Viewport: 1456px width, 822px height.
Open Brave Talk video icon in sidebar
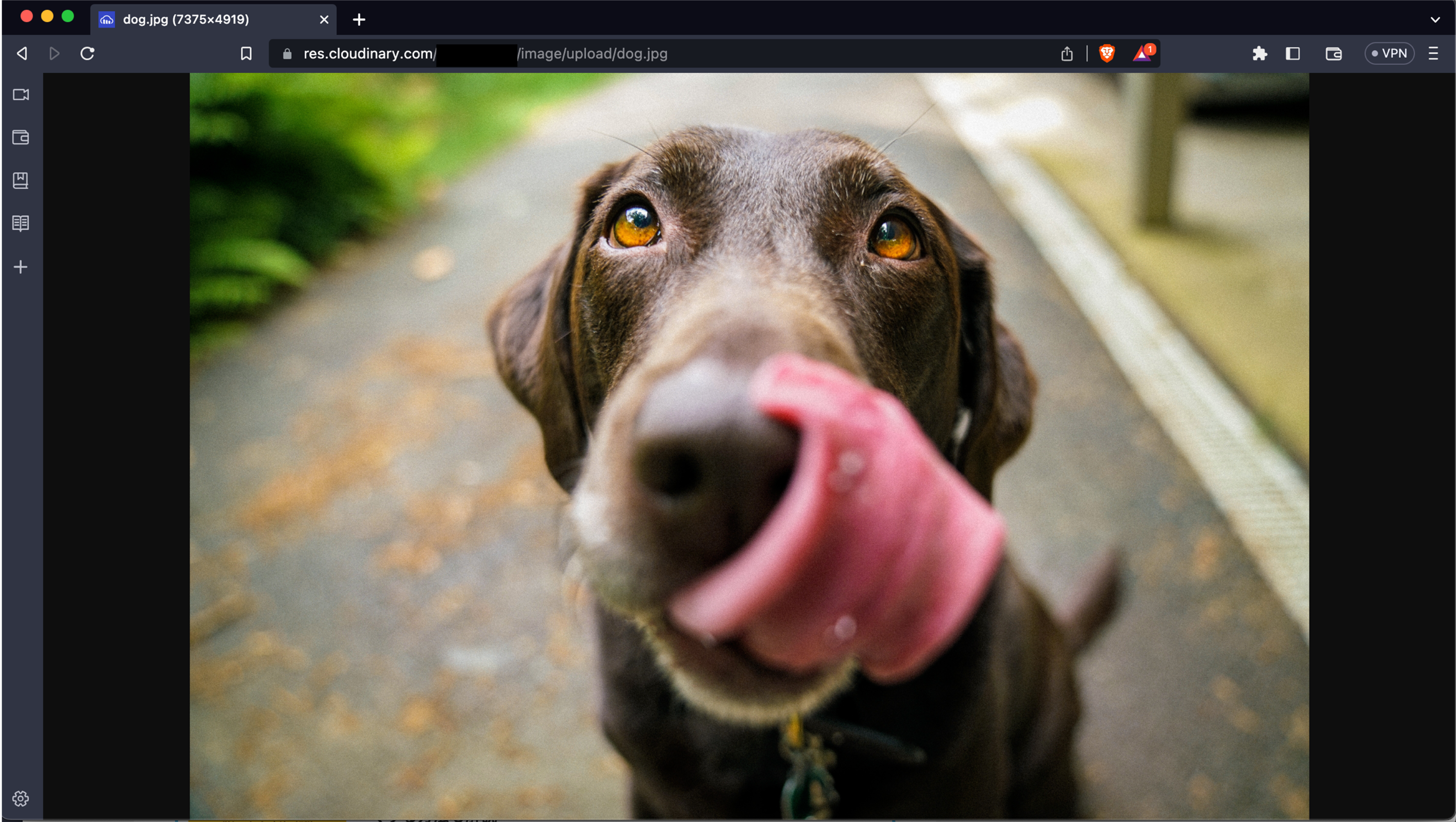click(x=21, y=95)
